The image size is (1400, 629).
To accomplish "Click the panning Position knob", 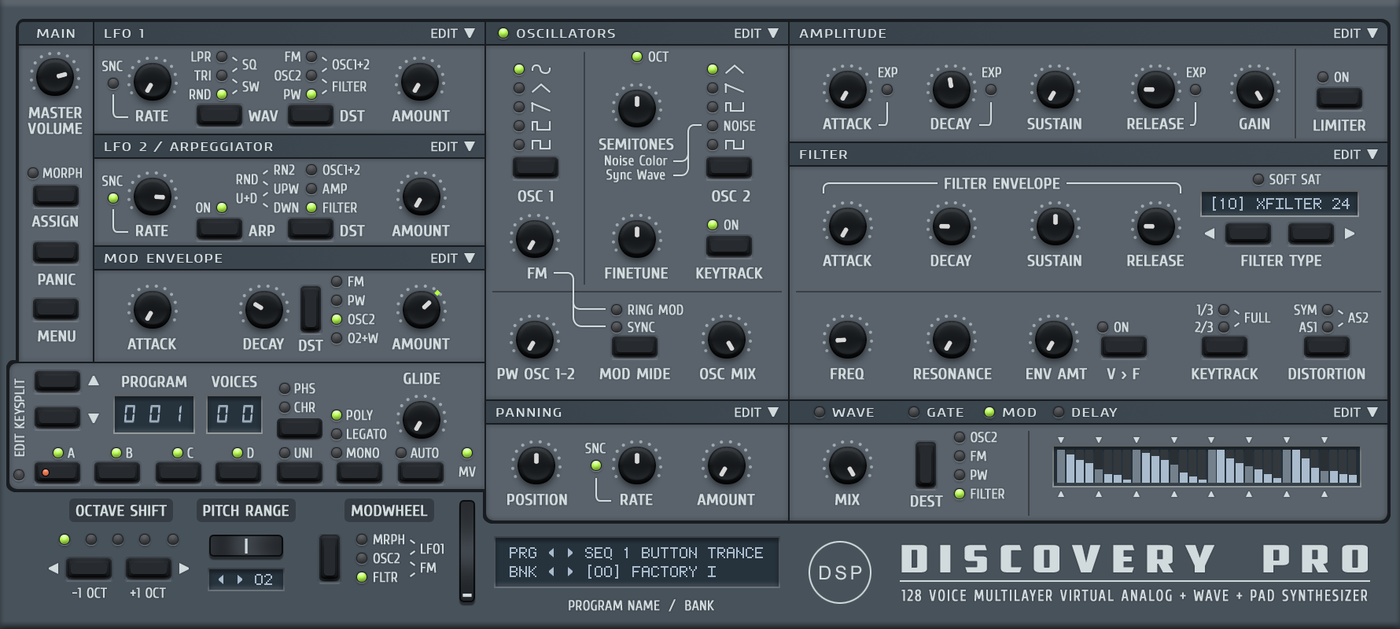I will tap(536, 464).
